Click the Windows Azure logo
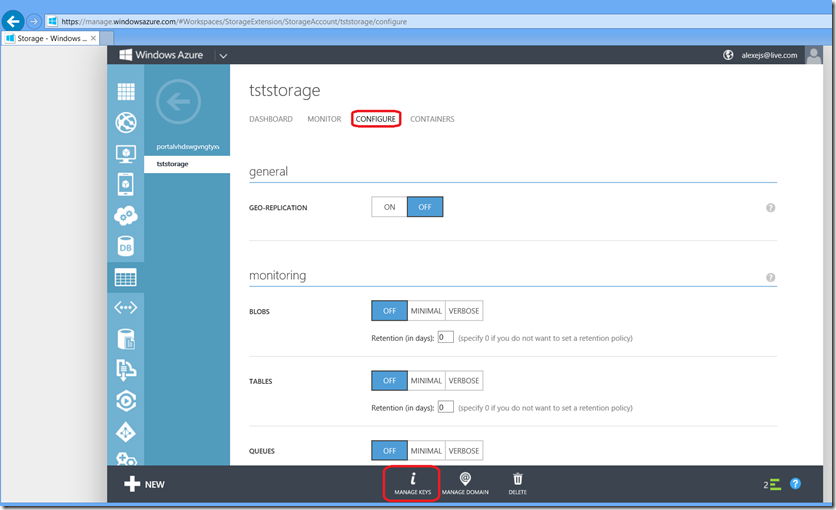 pyautogui.click(x=162, y=55)
